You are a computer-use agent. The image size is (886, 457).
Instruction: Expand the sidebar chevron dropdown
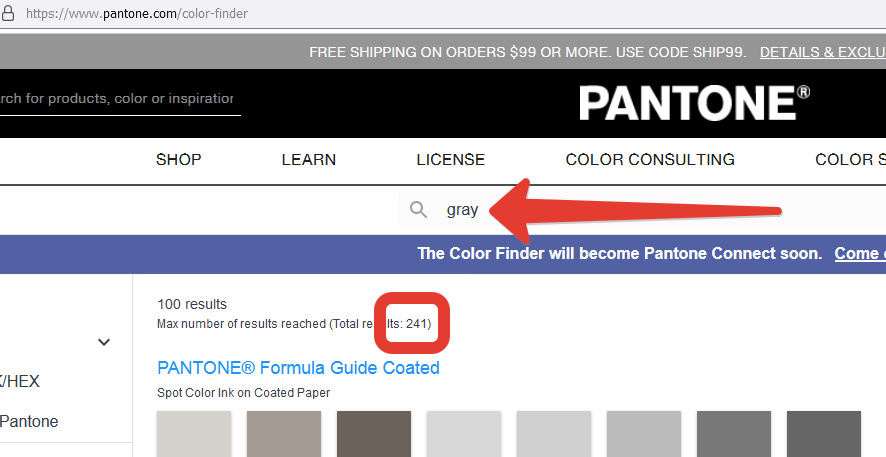point(104,342)
